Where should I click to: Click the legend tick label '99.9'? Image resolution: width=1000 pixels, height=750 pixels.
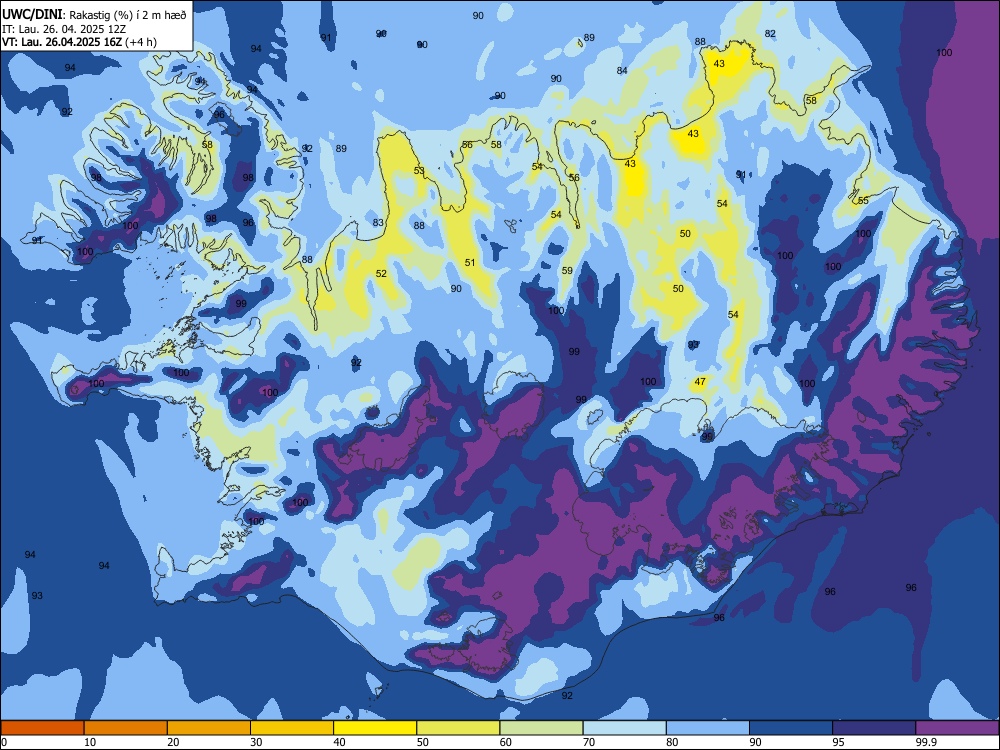point(926,742)
